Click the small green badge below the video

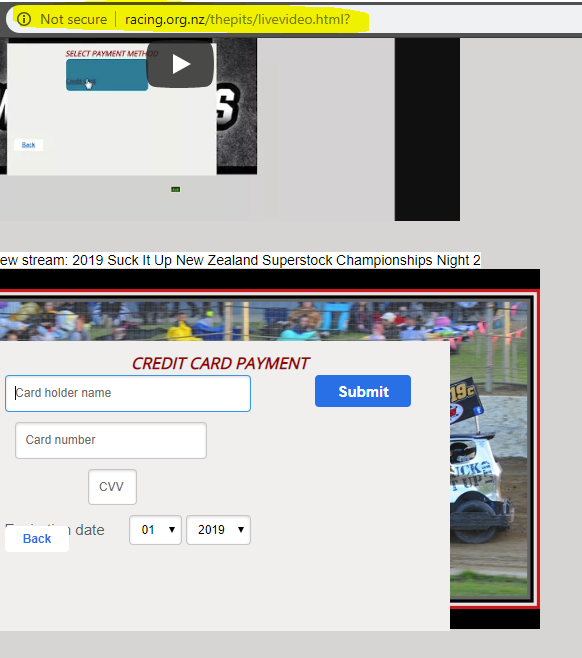[x=175, y=190]
